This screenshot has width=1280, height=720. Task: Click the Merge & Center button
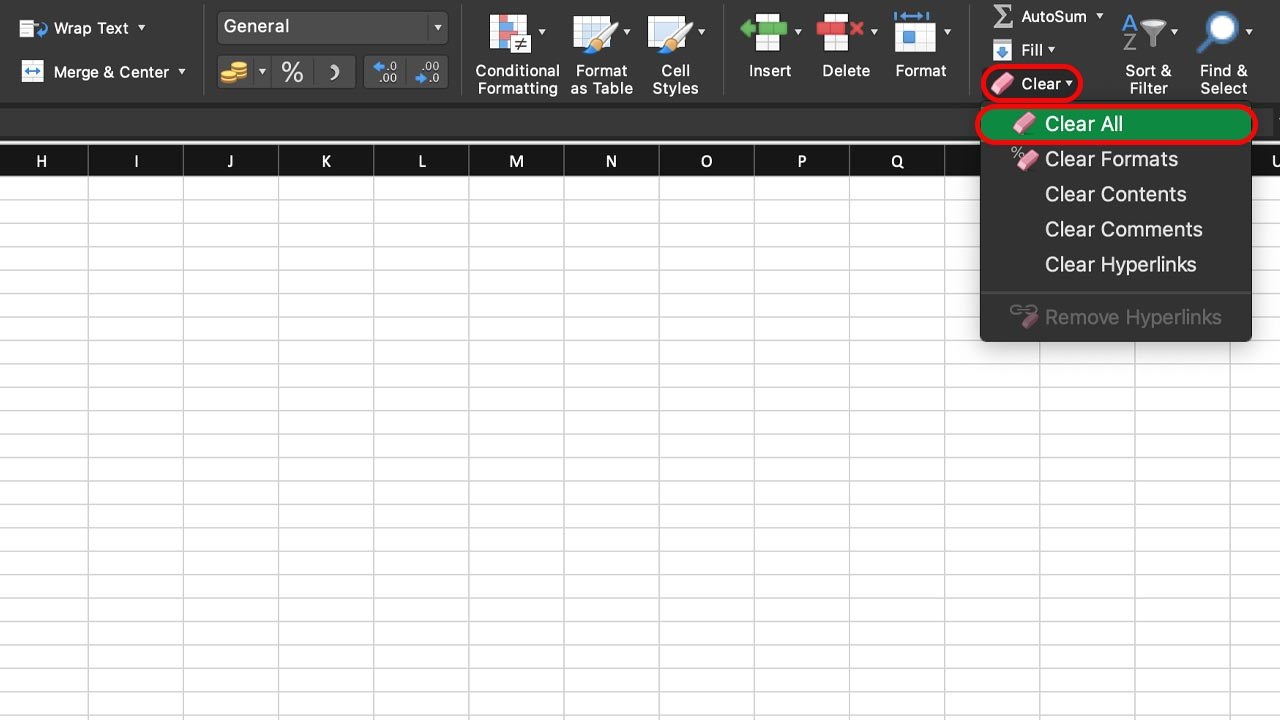click(x=96, y=72)
